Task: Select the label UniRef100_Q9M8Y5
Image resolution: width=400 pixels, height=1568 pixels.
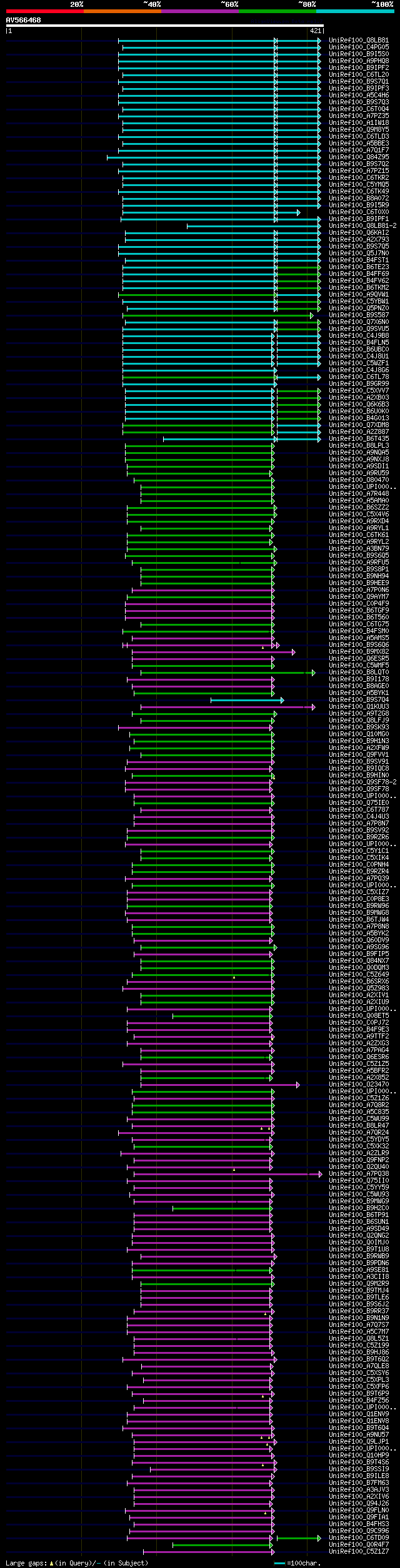Action: 359,129
